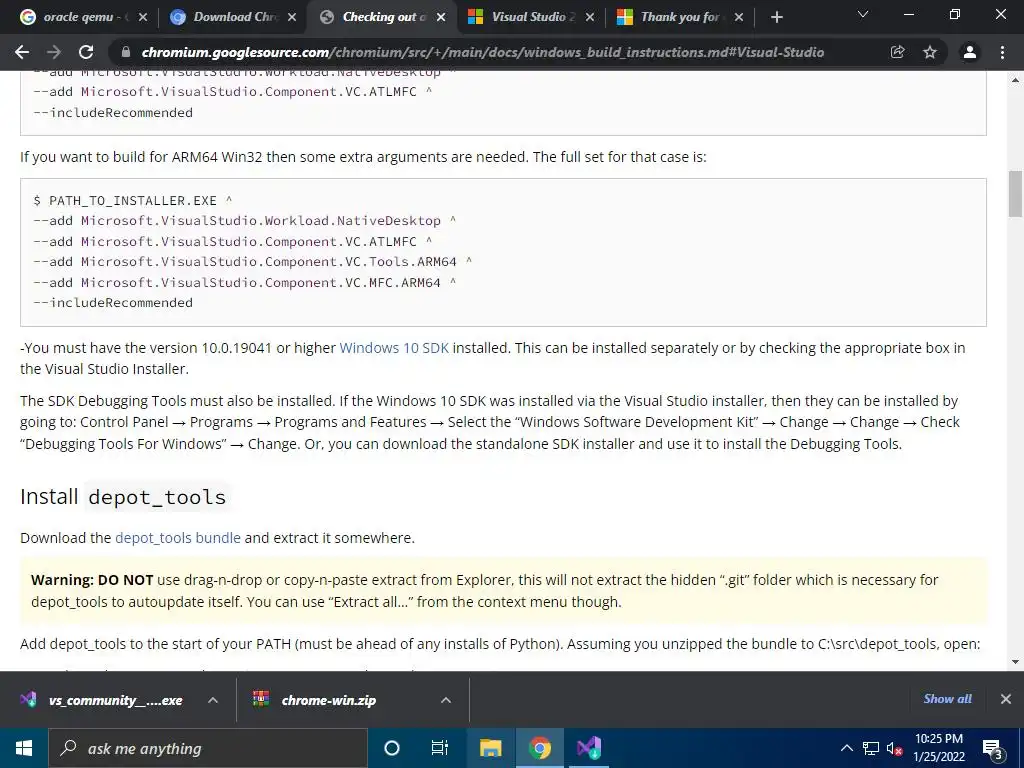The image size is (1024, 768).
Task: Reload the current page
Action: (x=86, y=52)
